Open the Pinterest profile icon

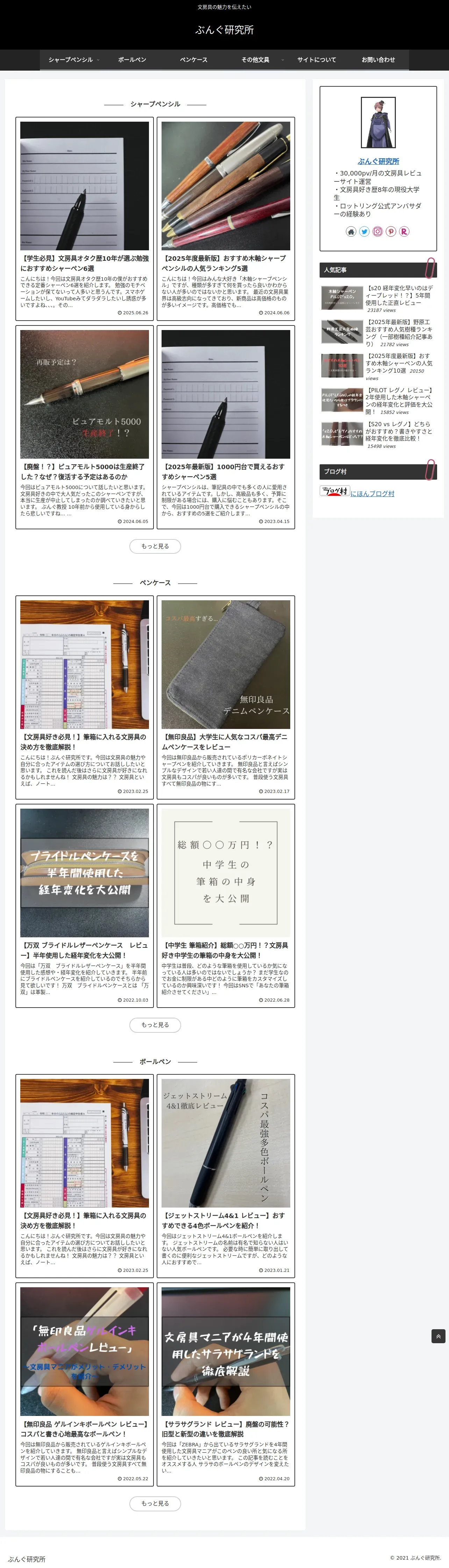tap(391, 231)
